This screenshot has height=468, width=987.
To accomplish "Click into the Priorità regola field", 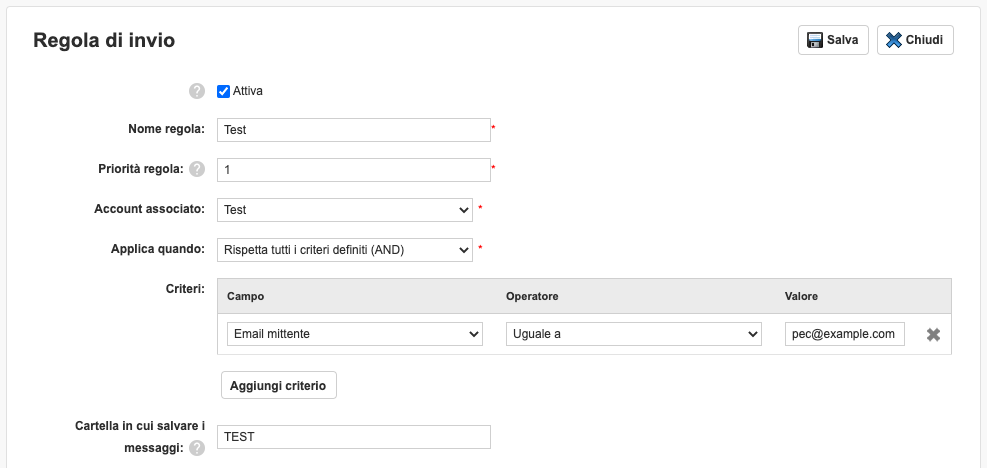I will tap(353, 170).
